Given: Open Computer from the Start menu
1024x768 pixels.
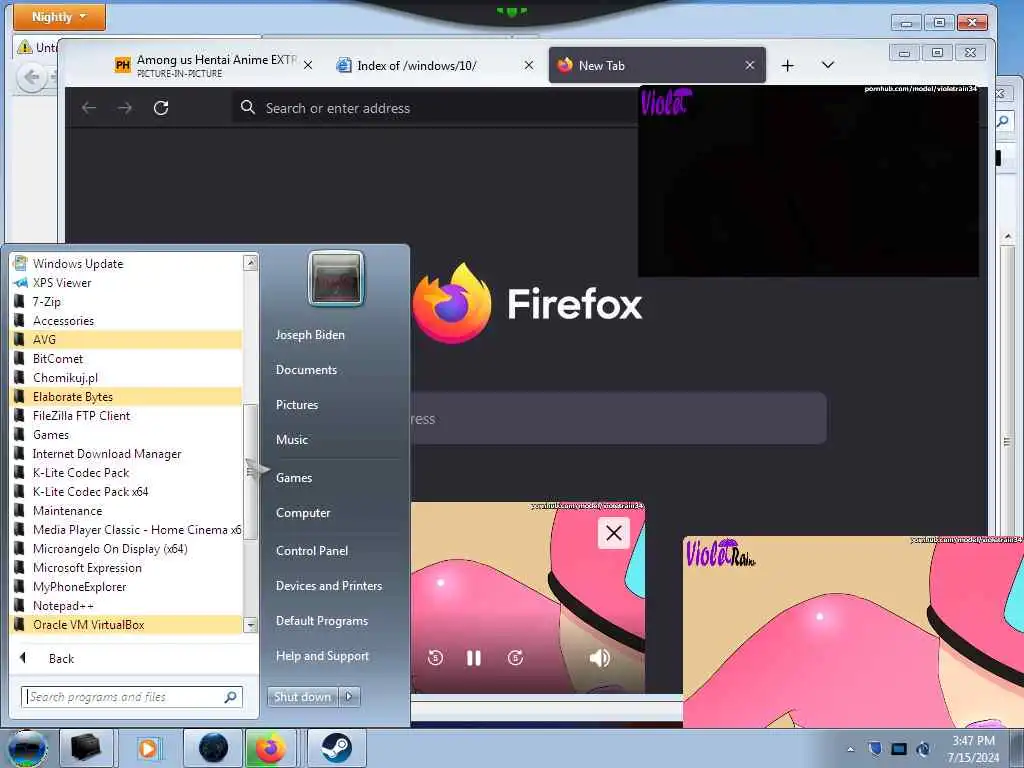Looking at the screenshot, I should click(303, 513).
